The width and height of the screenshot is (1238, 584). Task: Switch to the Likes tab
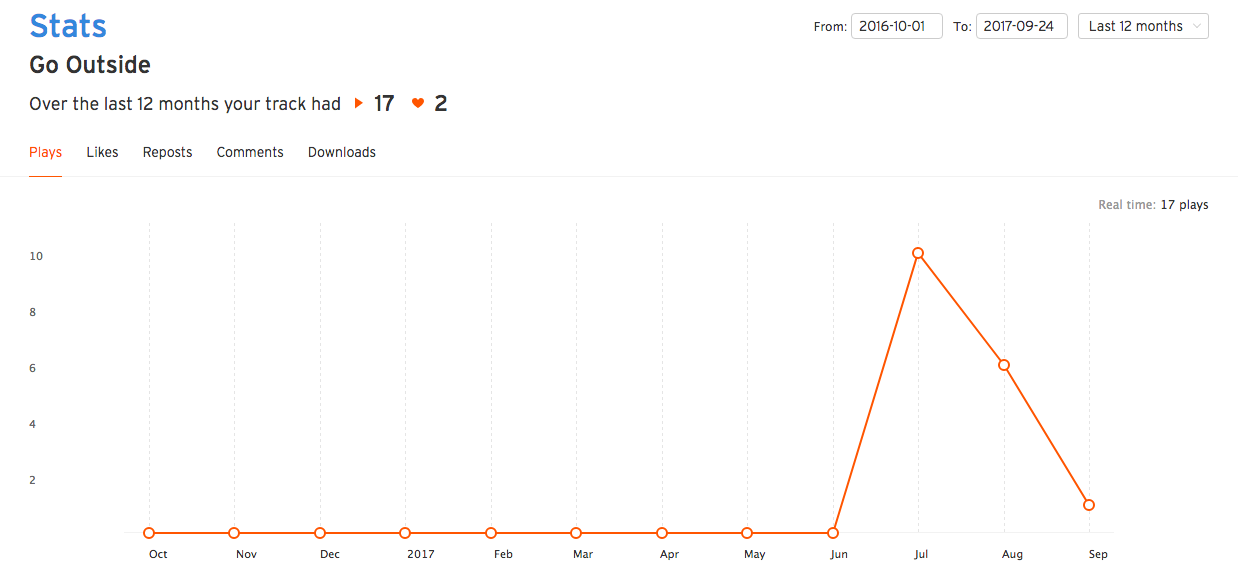(102, 152)
